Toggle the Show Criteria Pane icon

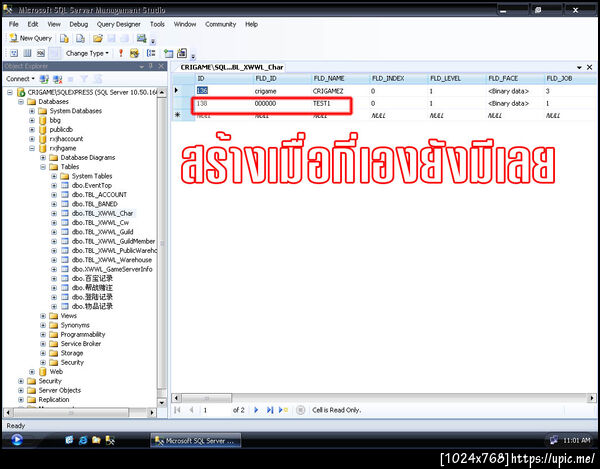[x=28, y=53]
